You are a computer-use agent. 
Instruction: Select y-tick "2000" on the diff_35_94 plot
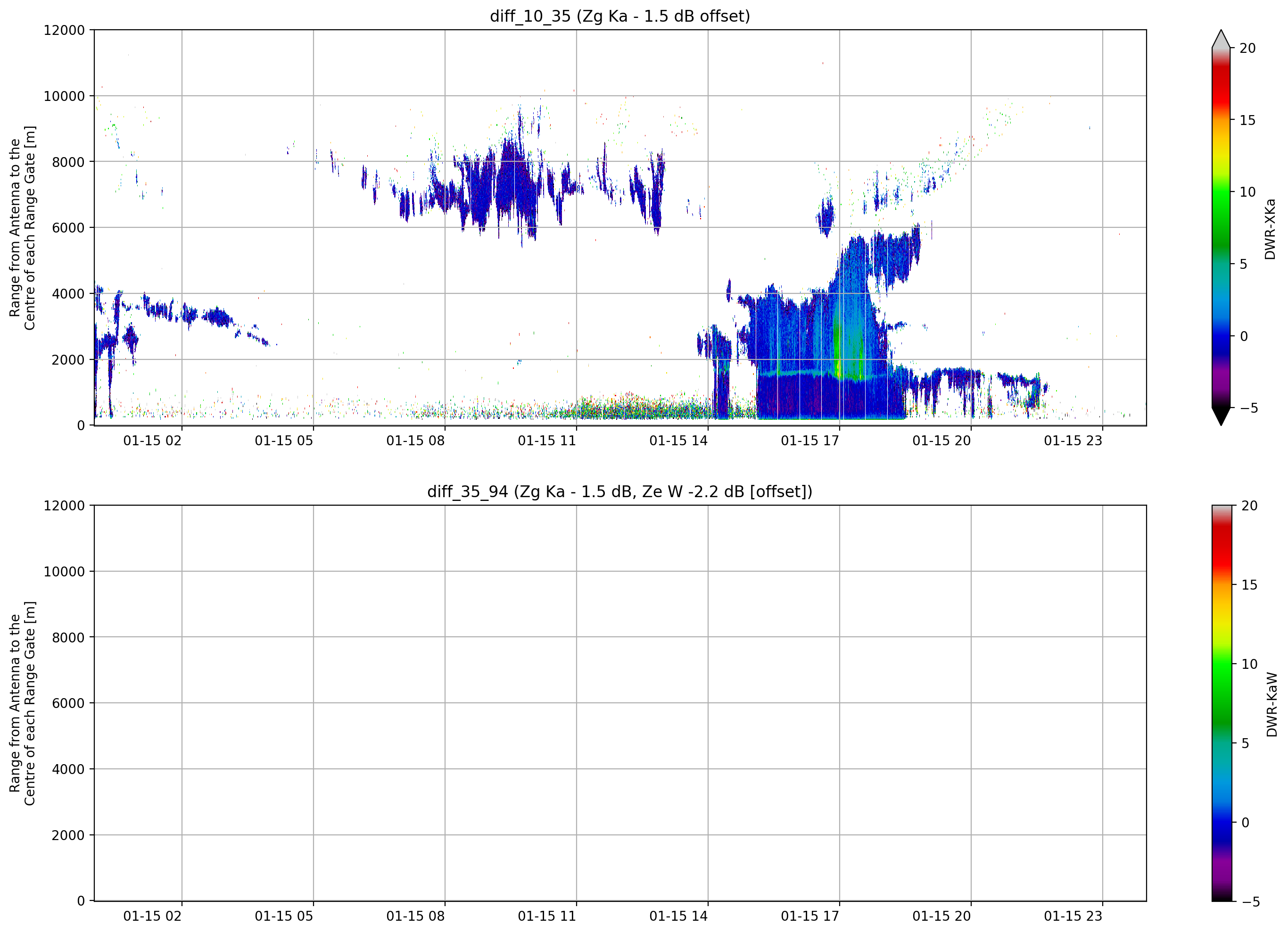[x=68, y=835]
